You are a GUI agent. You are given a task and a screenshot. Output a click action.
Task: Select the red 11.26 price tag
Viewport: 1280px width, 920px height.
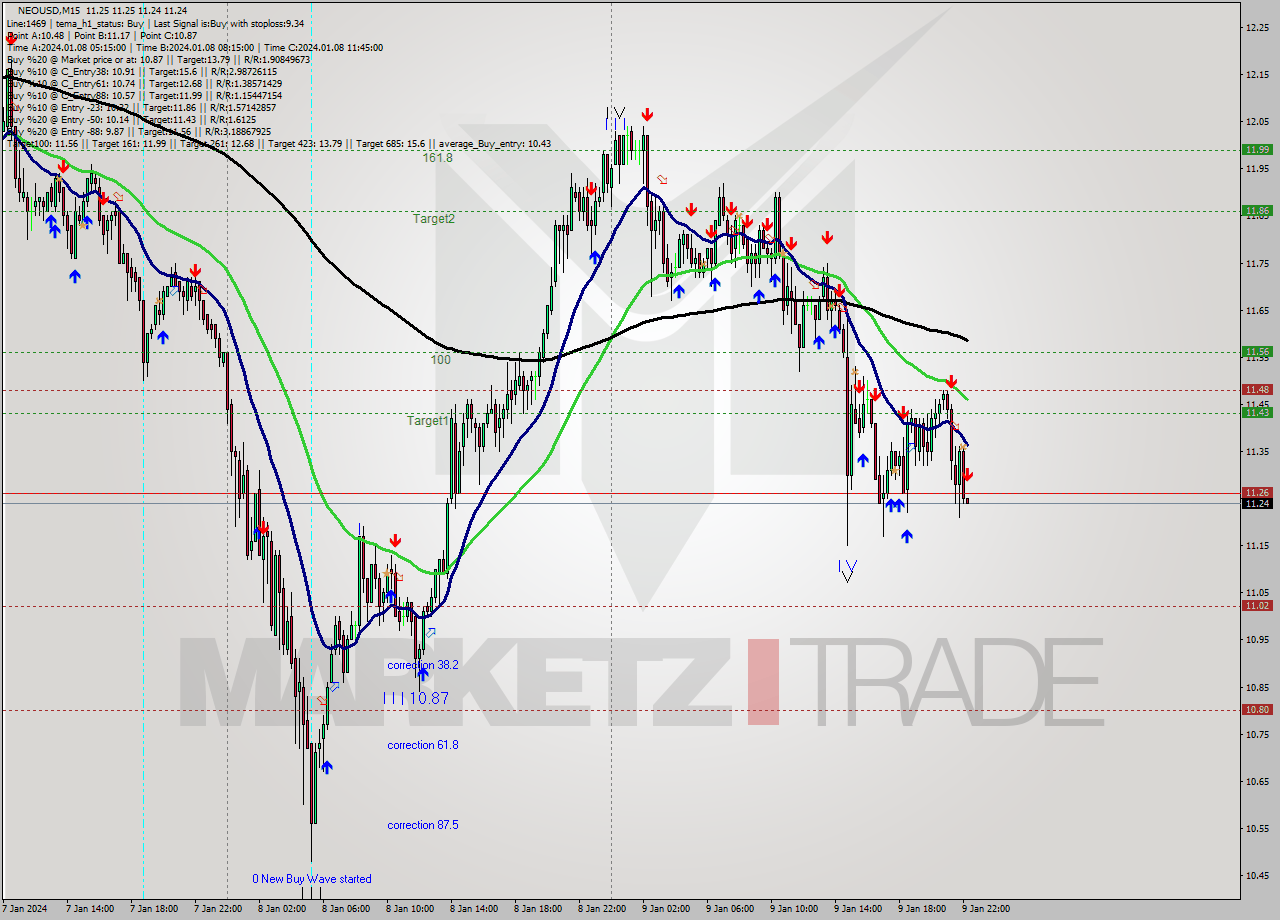pyautogui.click(x=1258, y=492)
